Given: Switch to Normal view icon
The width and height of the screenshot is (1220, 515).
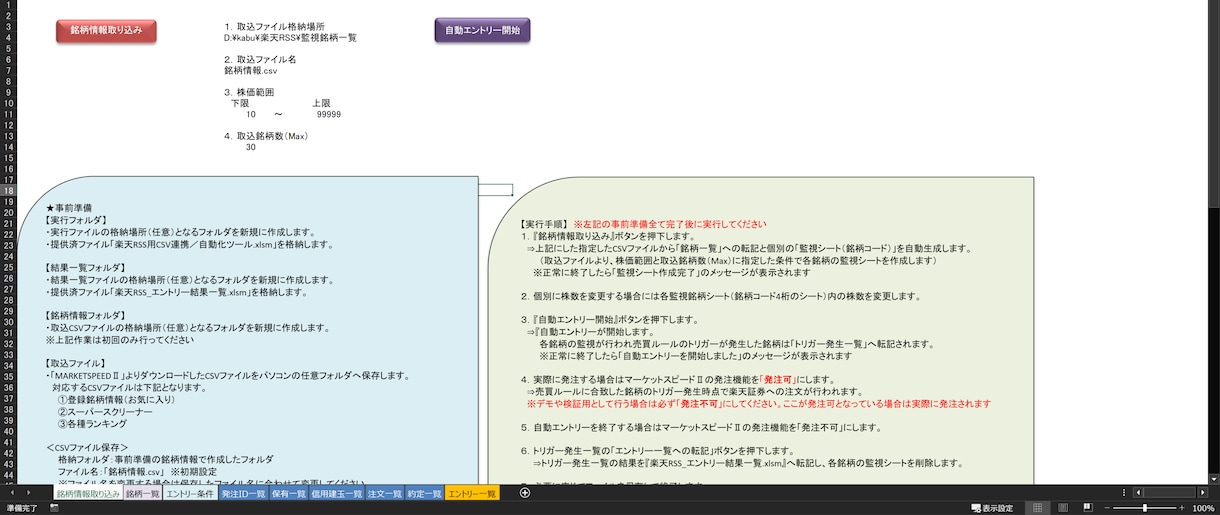Looking at the screenshot, I should coord(1037,508).
